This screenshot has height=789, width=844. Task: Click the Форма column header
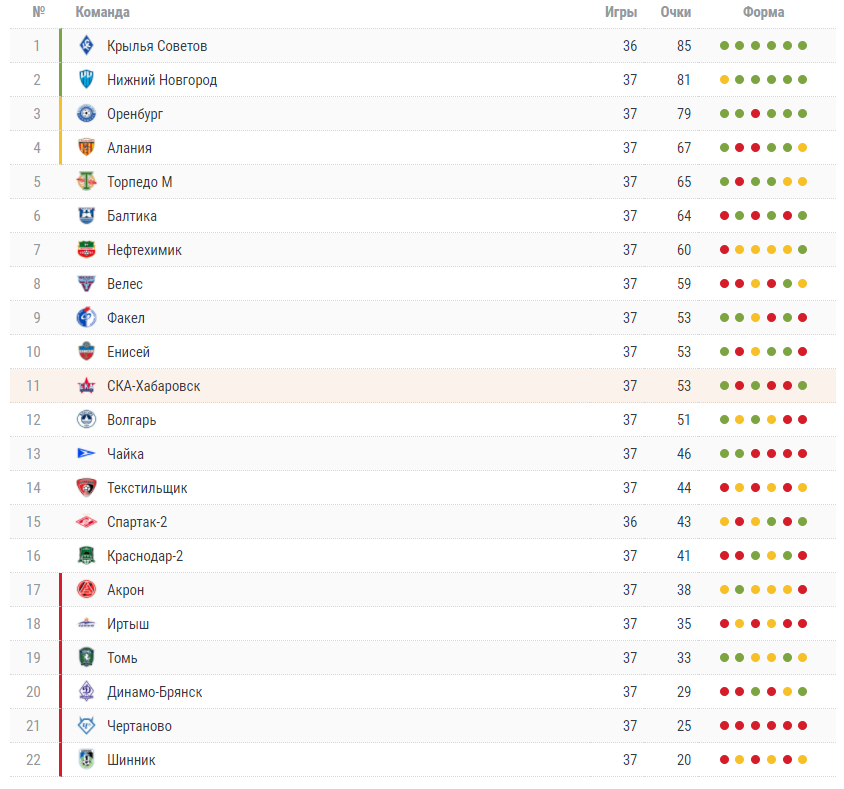coord(763,12)
